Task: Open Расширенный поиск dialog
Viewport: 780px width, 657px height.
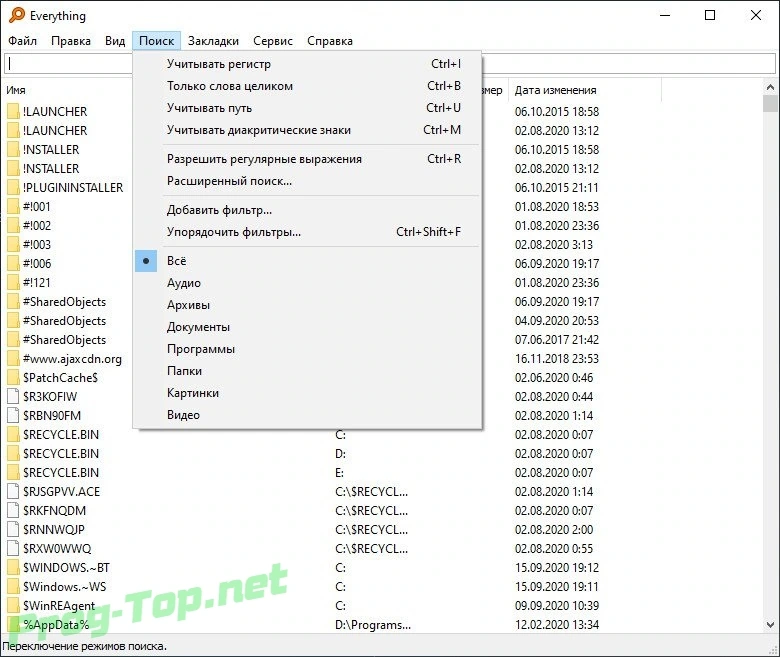Action: click(x=307, y=181)
